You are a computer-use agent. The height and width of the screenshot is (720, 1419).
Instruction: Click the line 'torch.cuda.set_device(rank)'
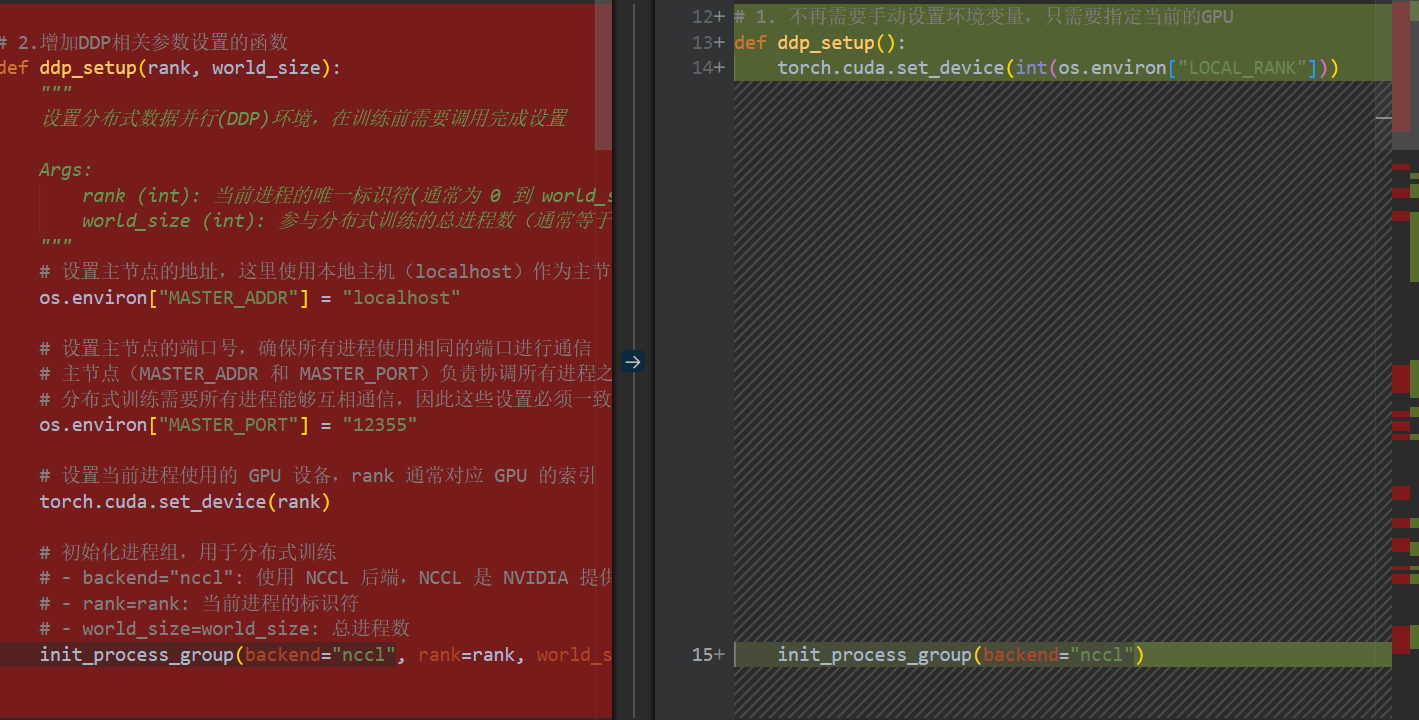tap(185, 501)
